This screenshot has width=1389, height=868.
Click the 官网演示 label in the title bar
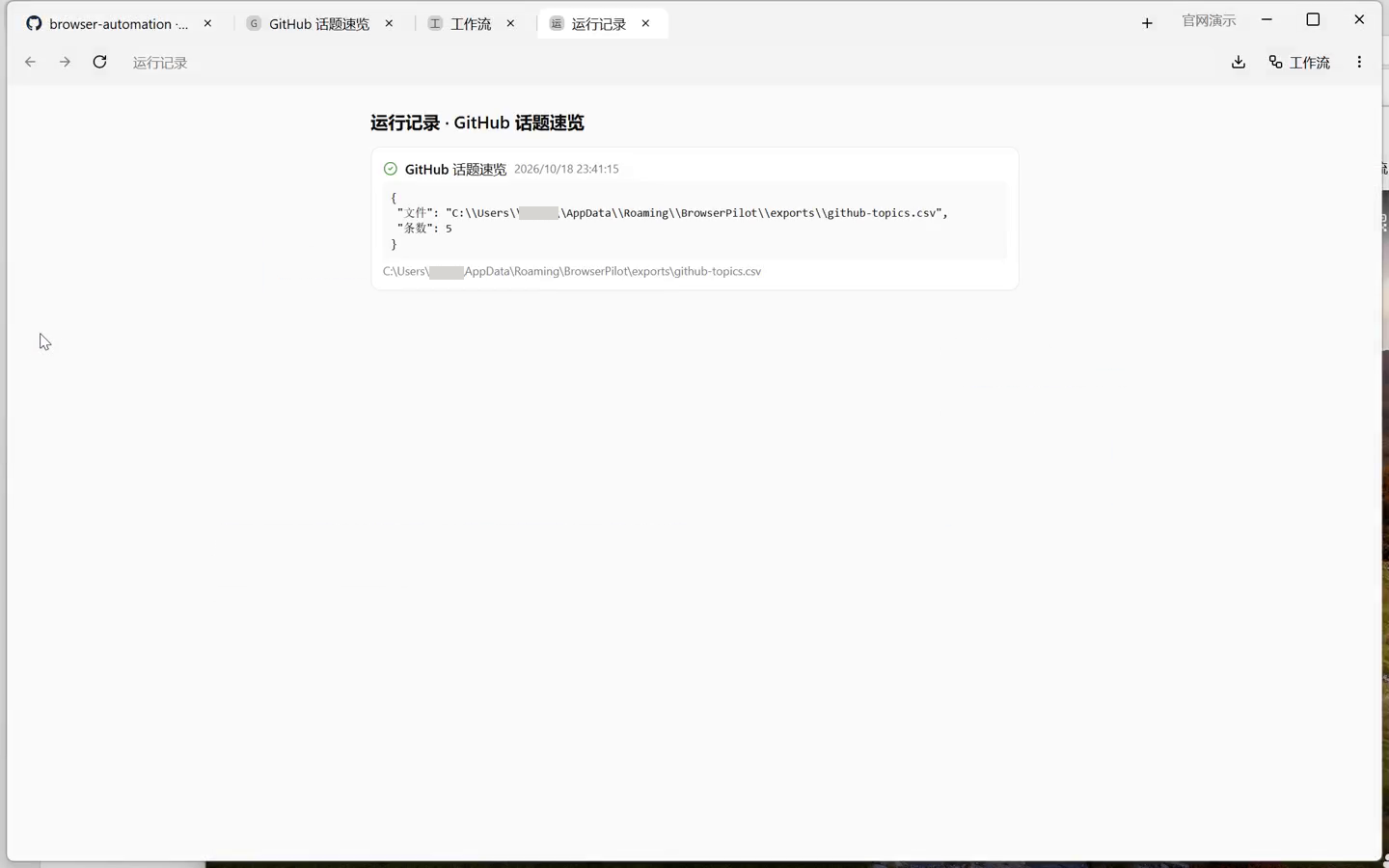(1209, 20)
